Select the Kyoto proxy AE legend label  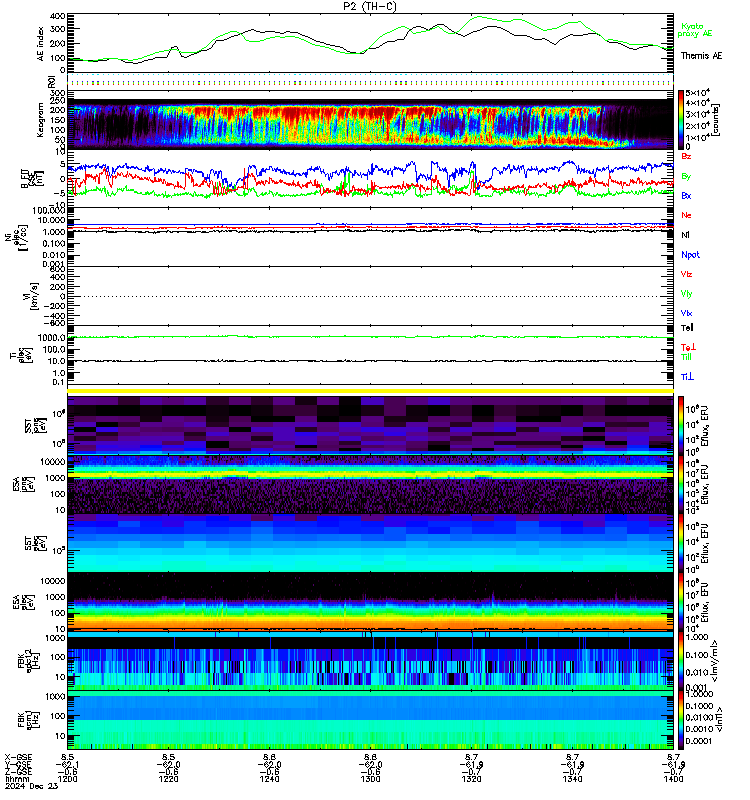click(x=694, y=30)
